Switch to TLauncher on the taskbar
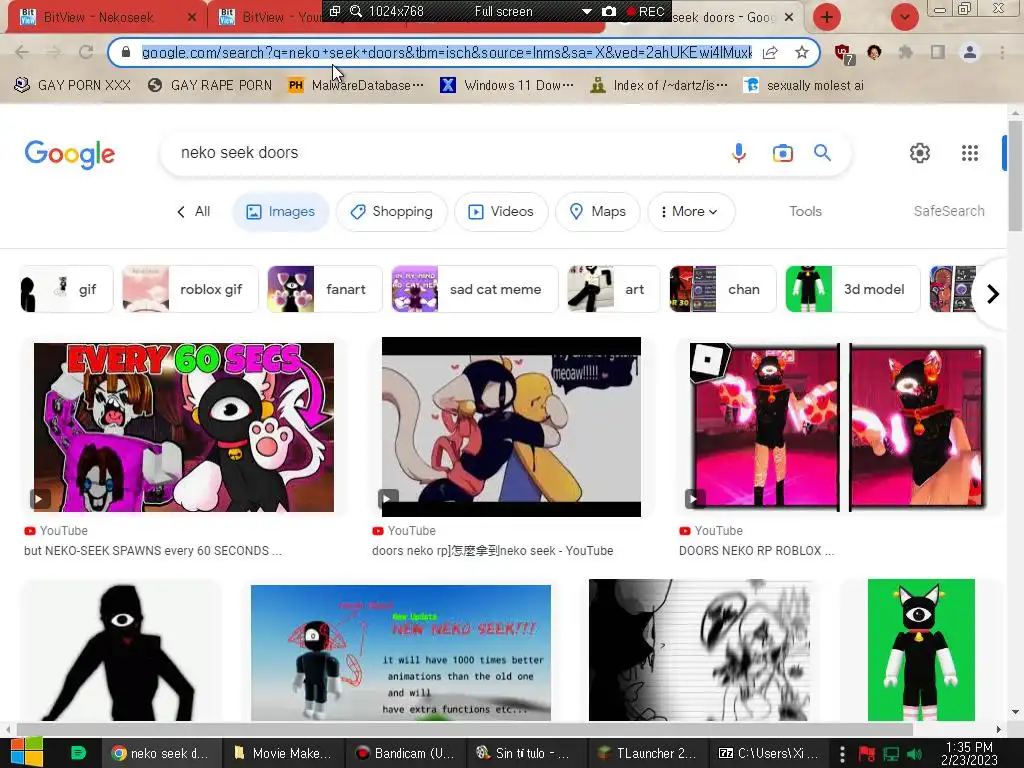 (647, 753)
